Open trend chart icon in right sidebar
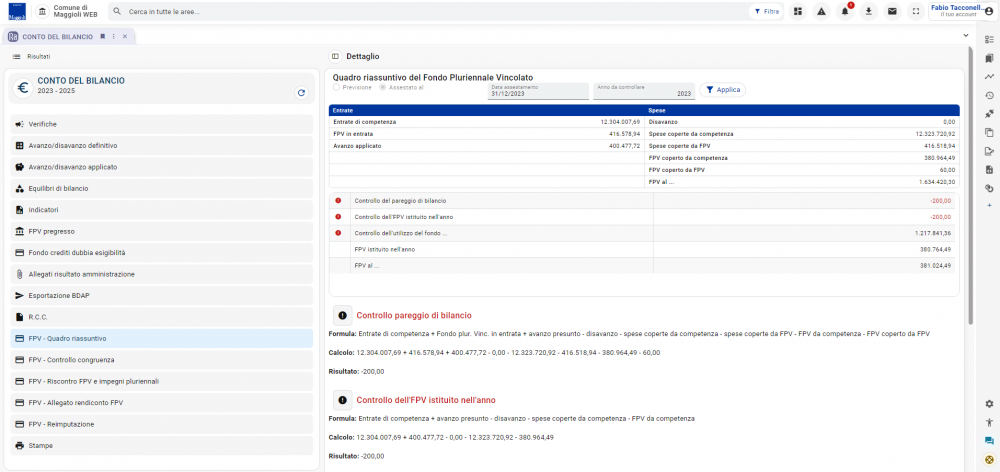 pos(989,77)
